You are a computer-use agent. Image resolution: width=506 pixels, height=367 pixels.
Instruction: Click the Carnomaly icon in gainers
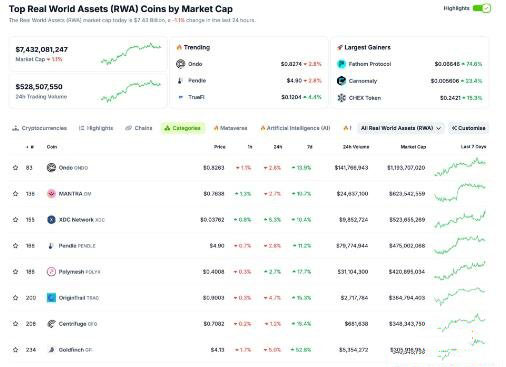tap(341, 81)
